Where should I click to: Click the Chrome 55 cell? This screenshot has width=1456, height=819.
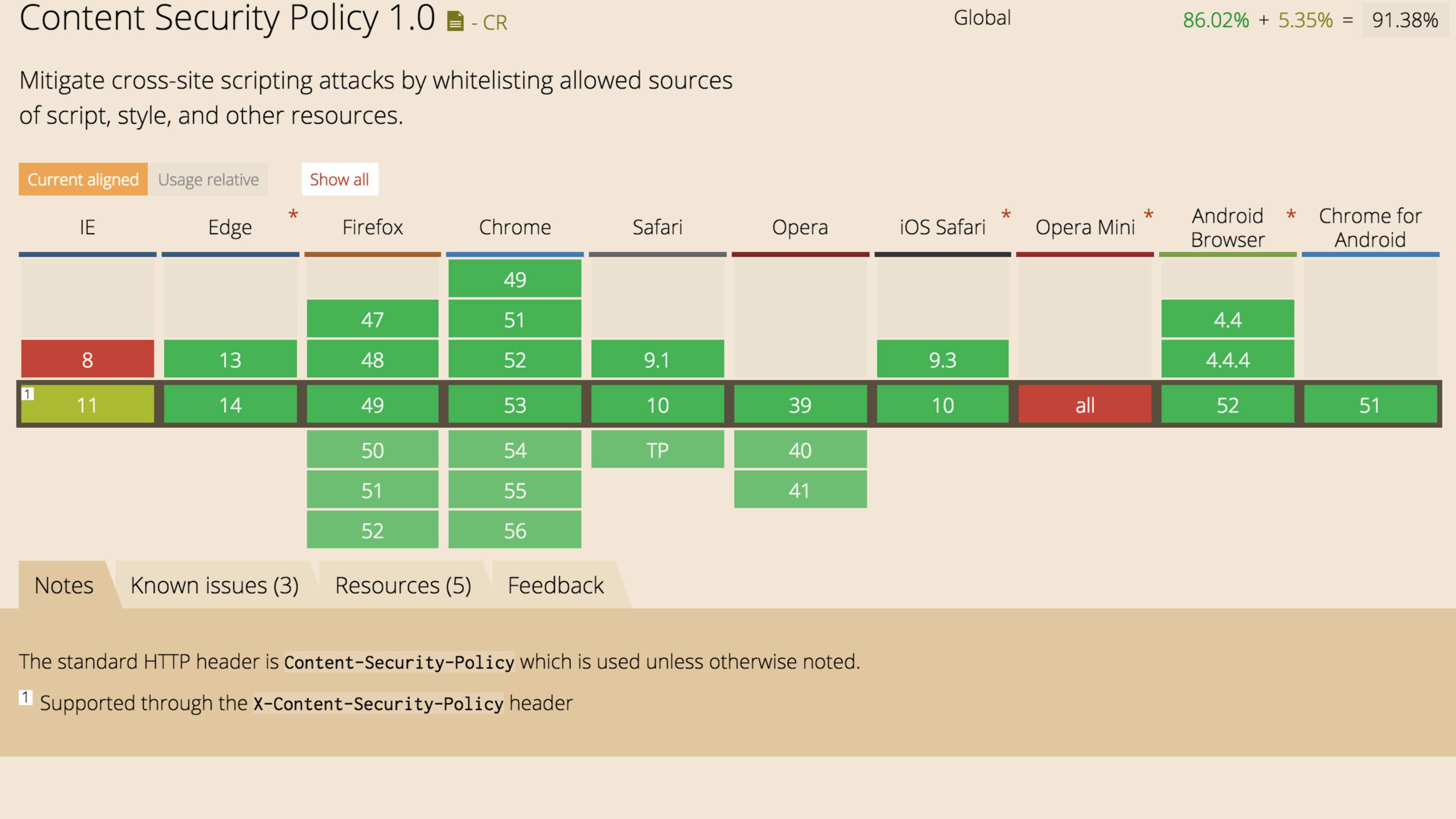tap(515, 489)
